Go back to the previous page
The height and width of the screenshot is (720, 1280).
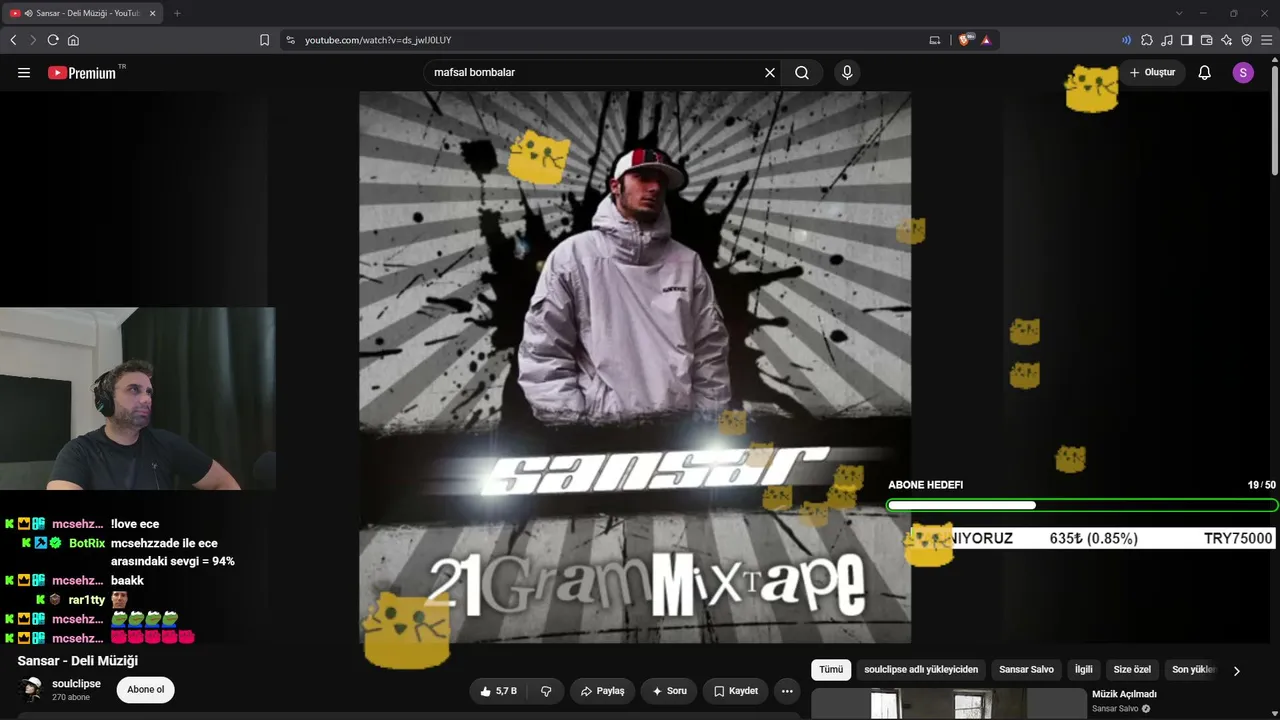13,40
